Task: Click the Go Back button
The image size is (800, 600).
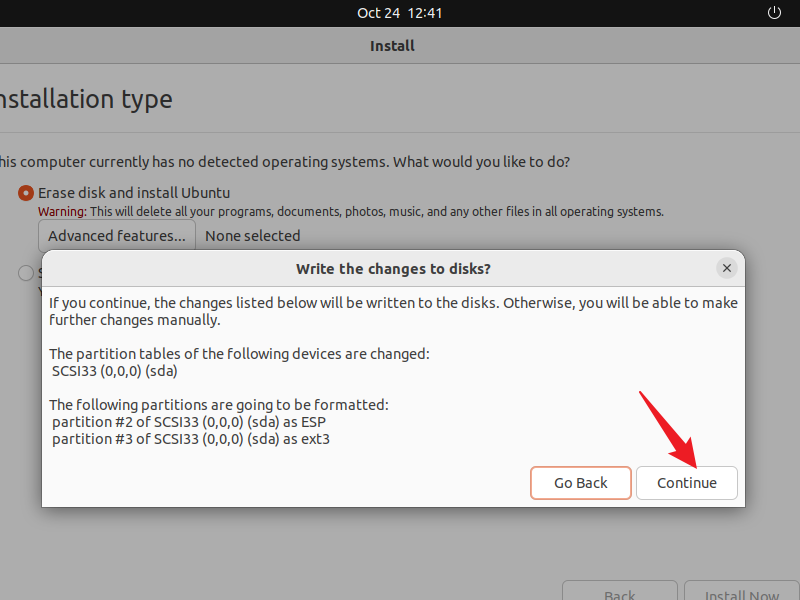Action: pyautogui.click(x=581, y=483)
